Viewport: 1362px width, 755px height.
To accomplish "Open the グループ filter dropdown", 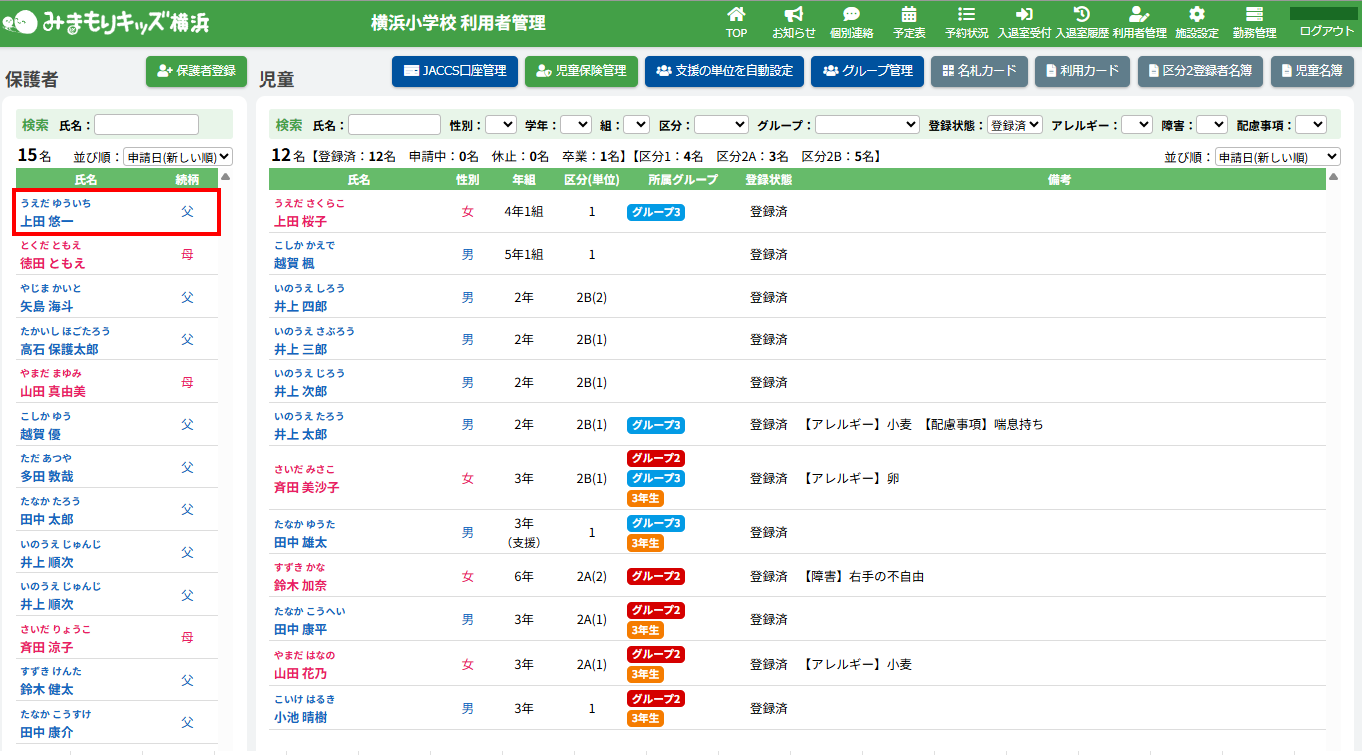I will pyautogui.click(x=866, y=125).
